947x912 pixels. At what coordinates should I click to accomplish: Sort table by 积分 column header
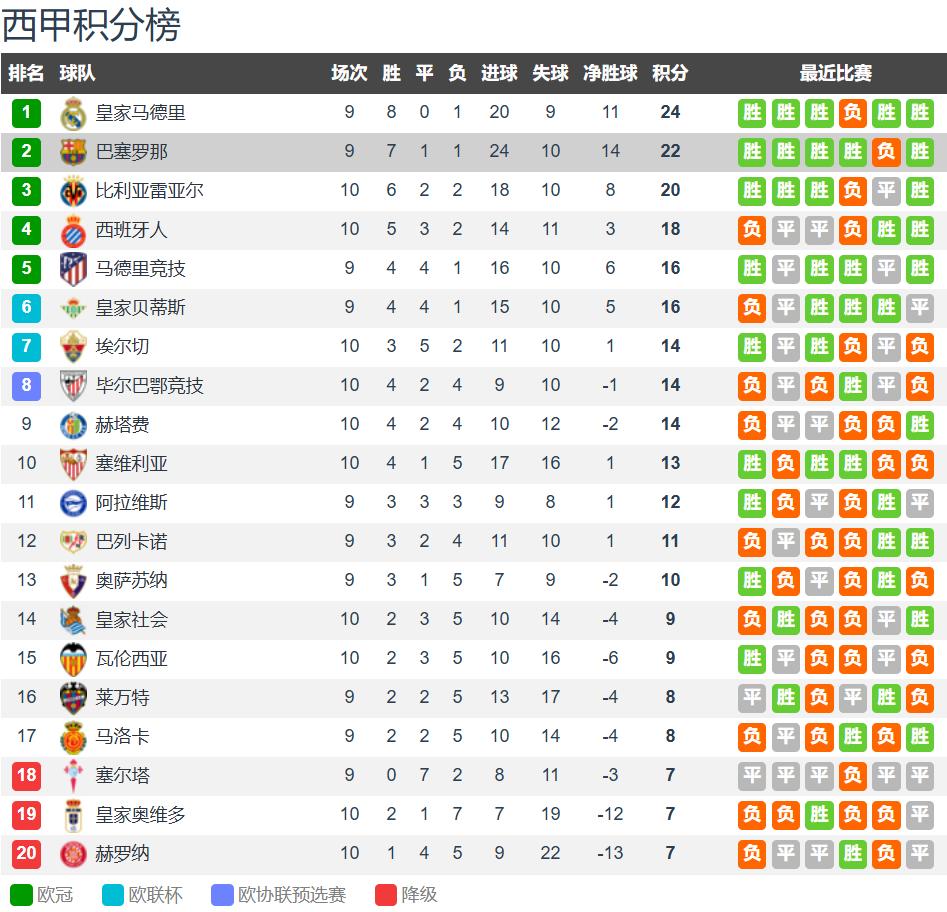pos(670,73)
